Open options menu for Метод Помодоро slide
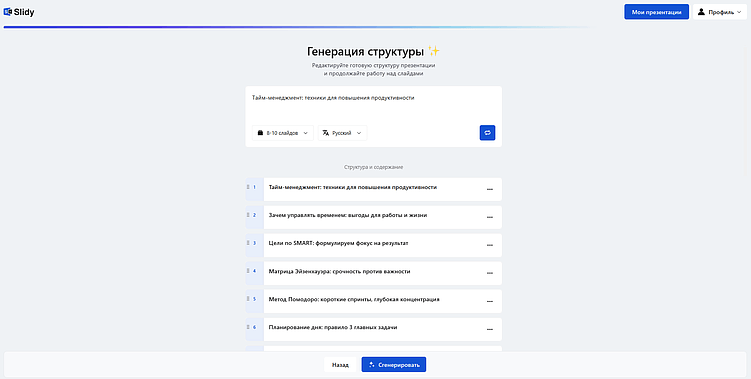This screenshot has width=751, height=379. pyautogui.click(x=489, y=302)
